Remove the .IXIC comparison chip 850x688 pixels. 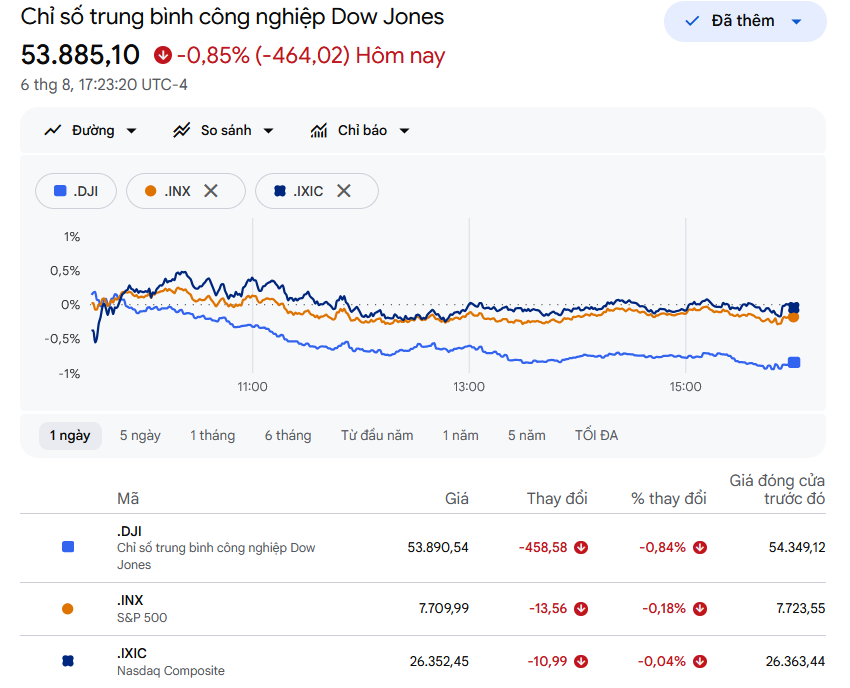click(x=344, y=191)
